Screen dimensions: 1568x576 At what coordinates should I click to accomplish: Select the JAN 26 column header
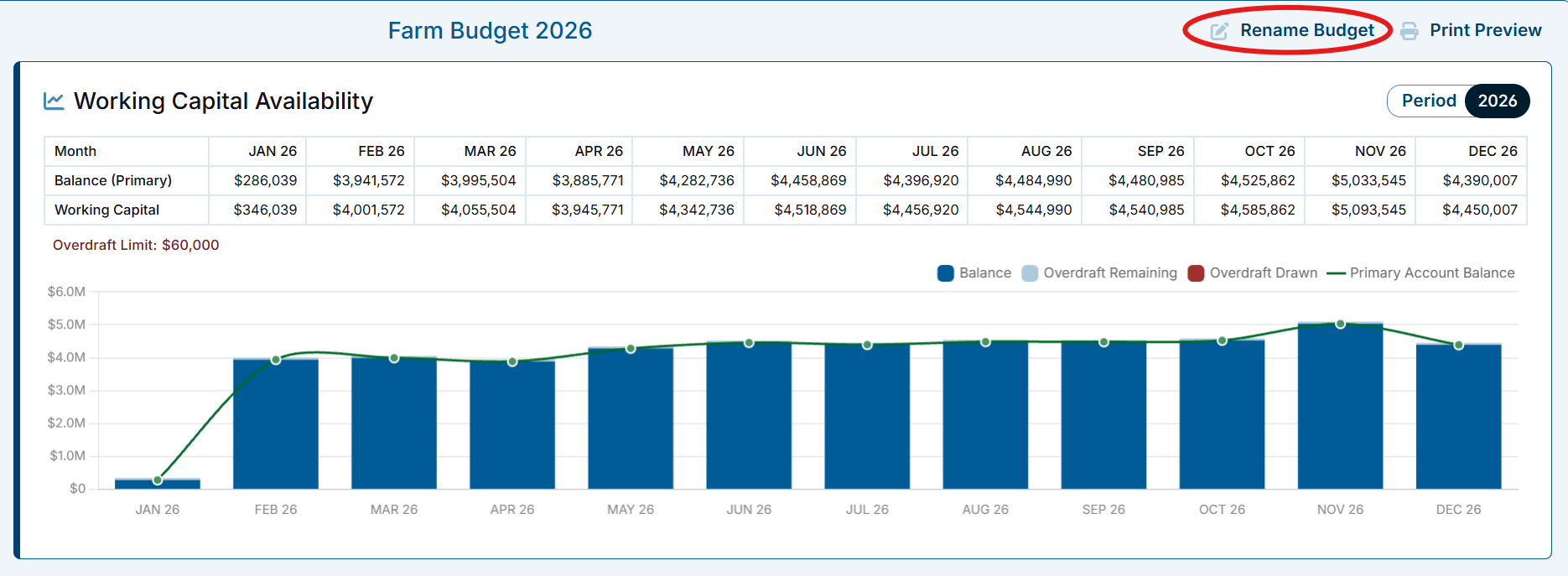coord(273,151)
